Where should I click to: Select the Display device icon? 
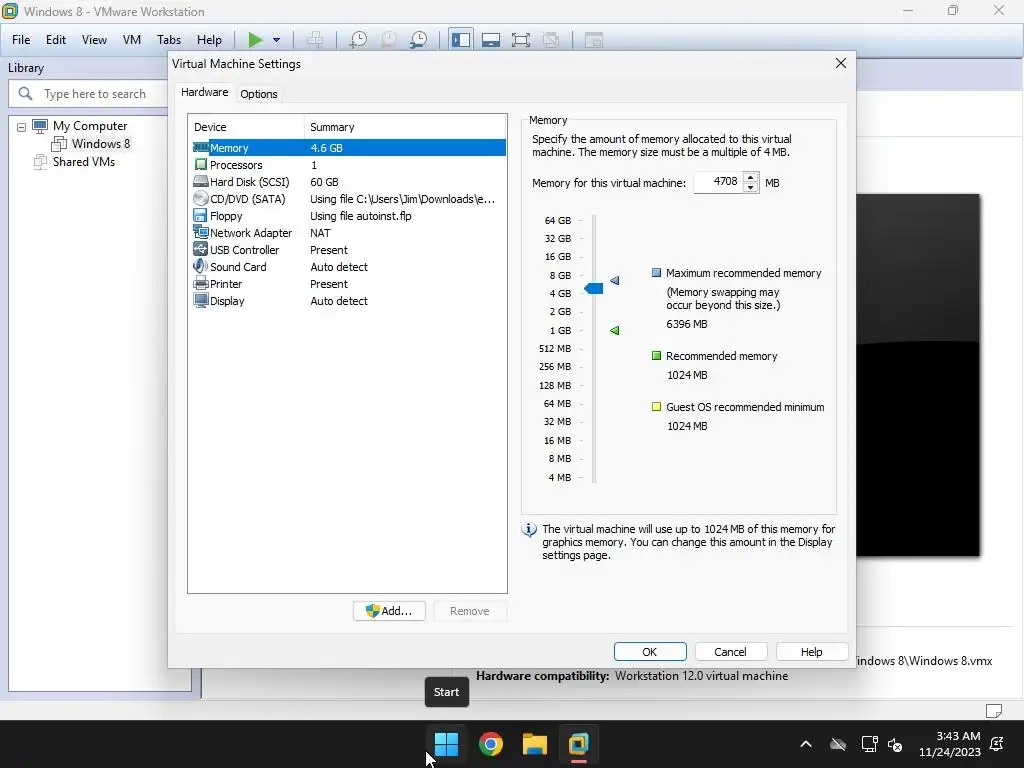200,300
